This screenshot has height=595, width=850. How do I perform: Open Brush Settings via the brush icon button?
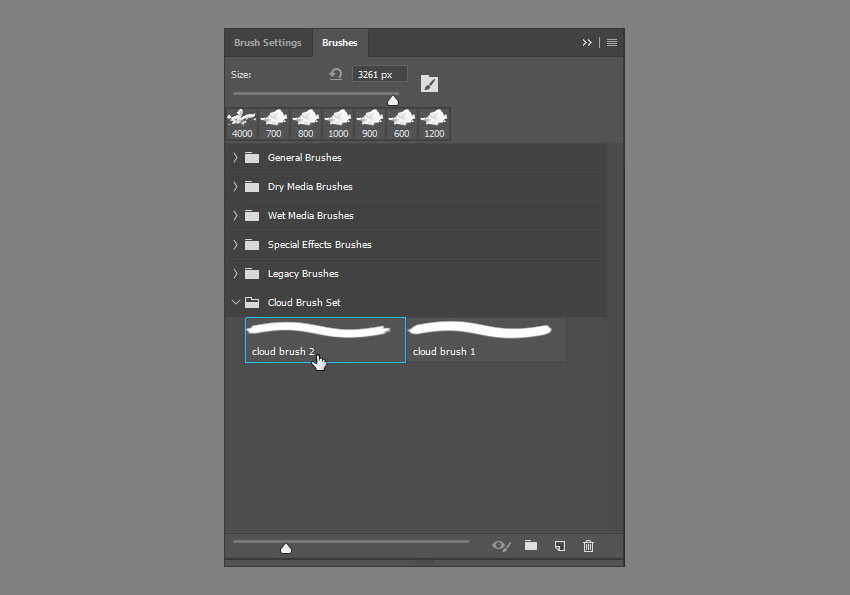(x=429, y=83)
